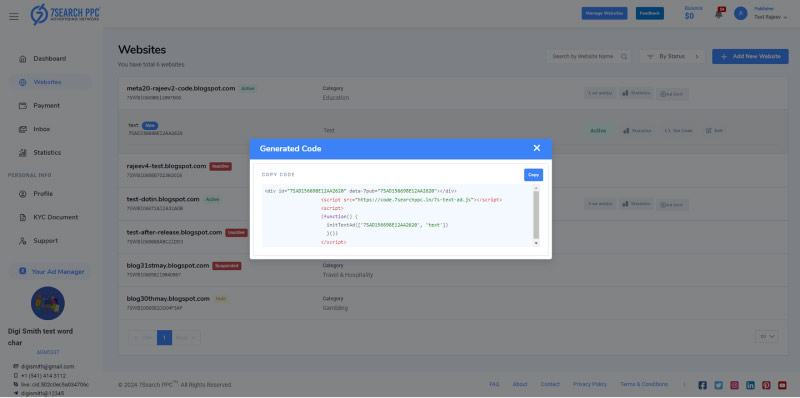The image size is (800, 398).
Task: Open Dashboard from the sidebar
Action: point(49,59)
